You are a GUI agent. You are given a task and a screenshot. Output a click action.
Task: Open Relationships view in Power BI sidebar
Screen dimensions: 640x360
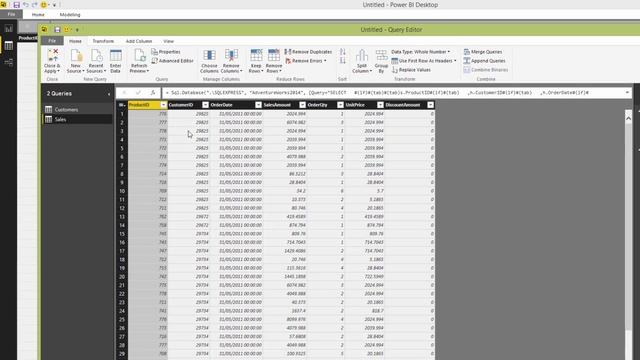tap(9, 62)
